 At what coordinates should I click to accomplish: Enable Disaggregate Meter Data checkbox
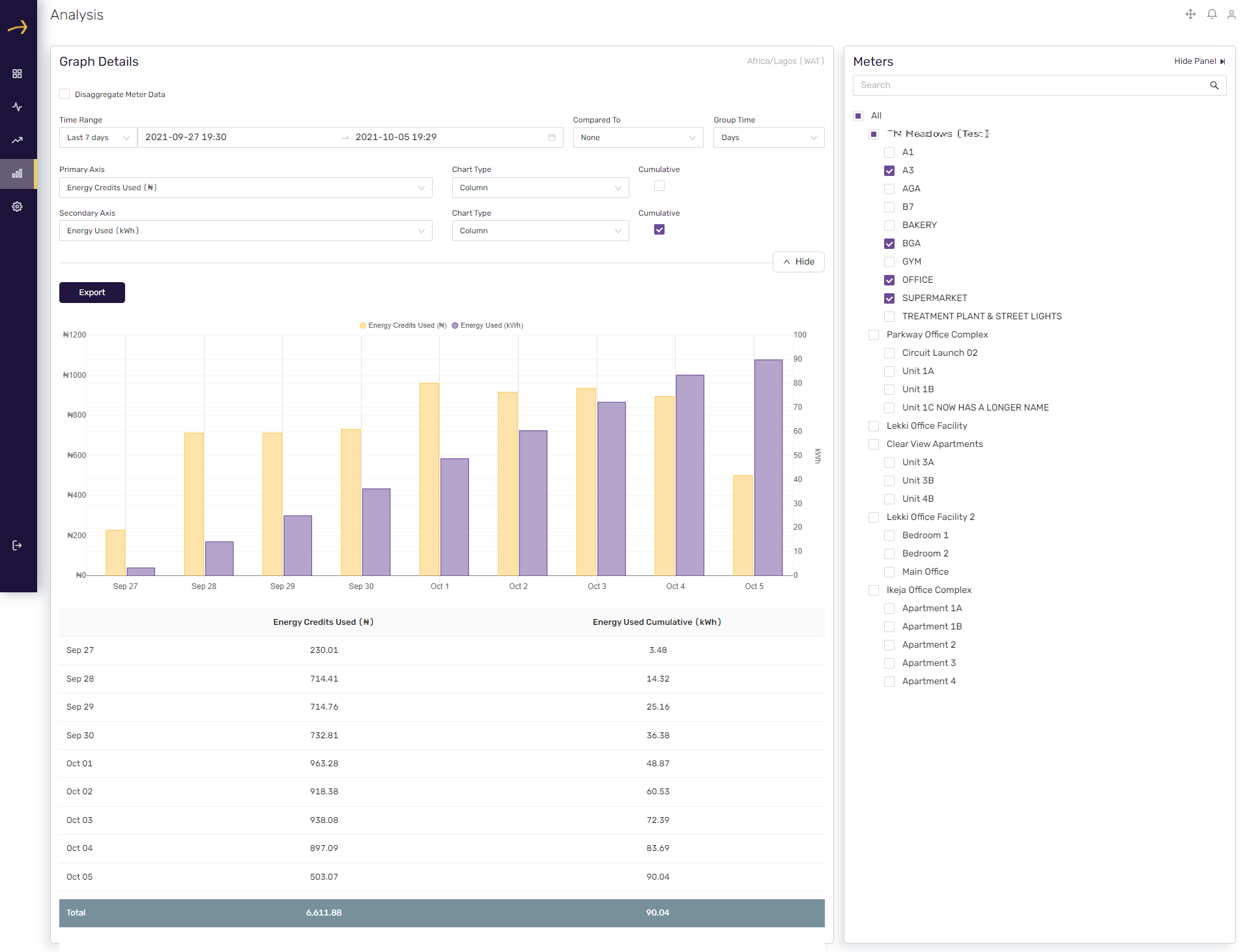tap(65, 94)
